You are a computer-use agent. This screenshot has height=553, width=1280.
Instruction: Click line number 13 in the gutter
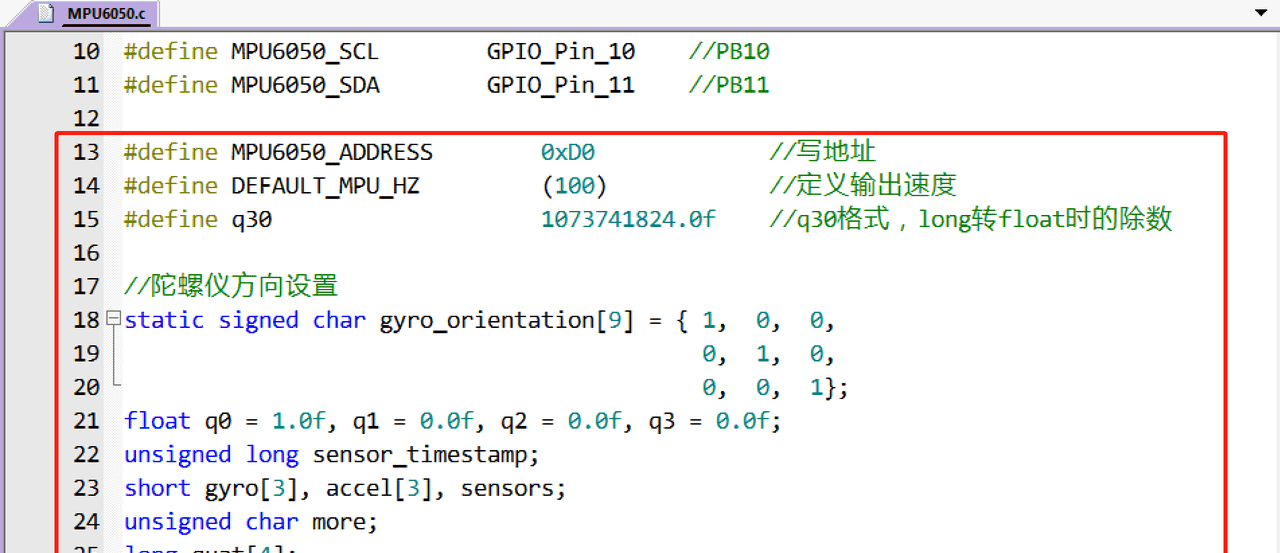[x=87, y=152]
